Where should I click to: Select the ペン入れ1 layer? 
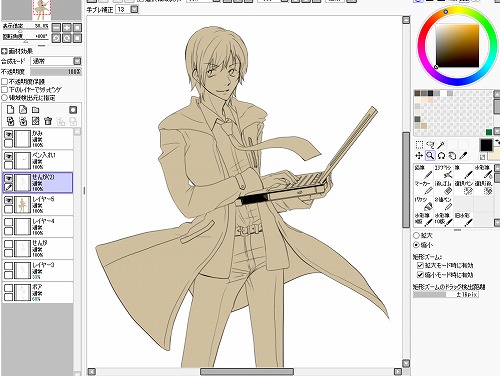[38, 161]
